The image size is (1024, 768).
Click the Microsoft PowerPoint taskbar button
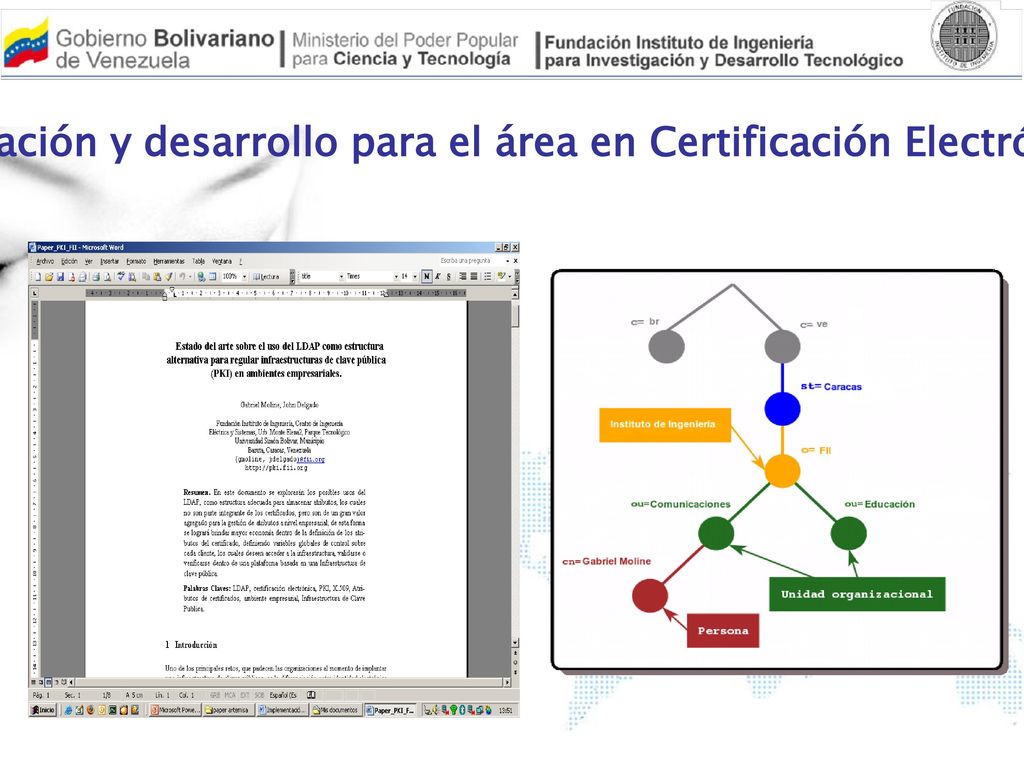[176, 710]
